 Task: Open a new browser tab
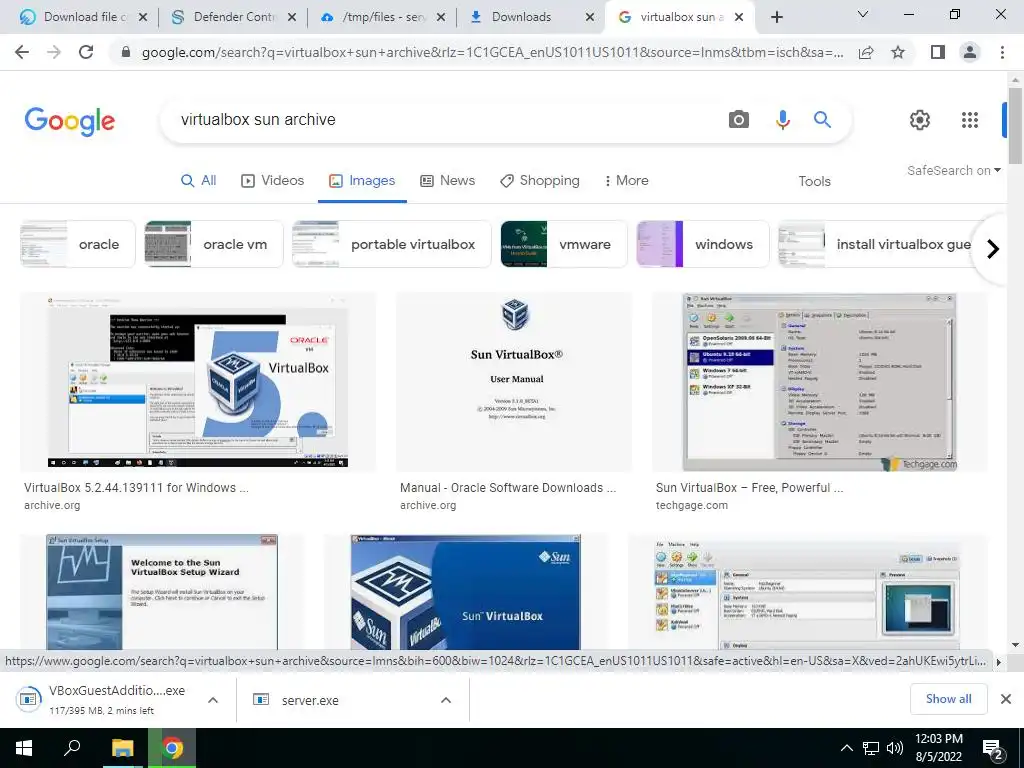pyautogui.click(x=776, y=18)
